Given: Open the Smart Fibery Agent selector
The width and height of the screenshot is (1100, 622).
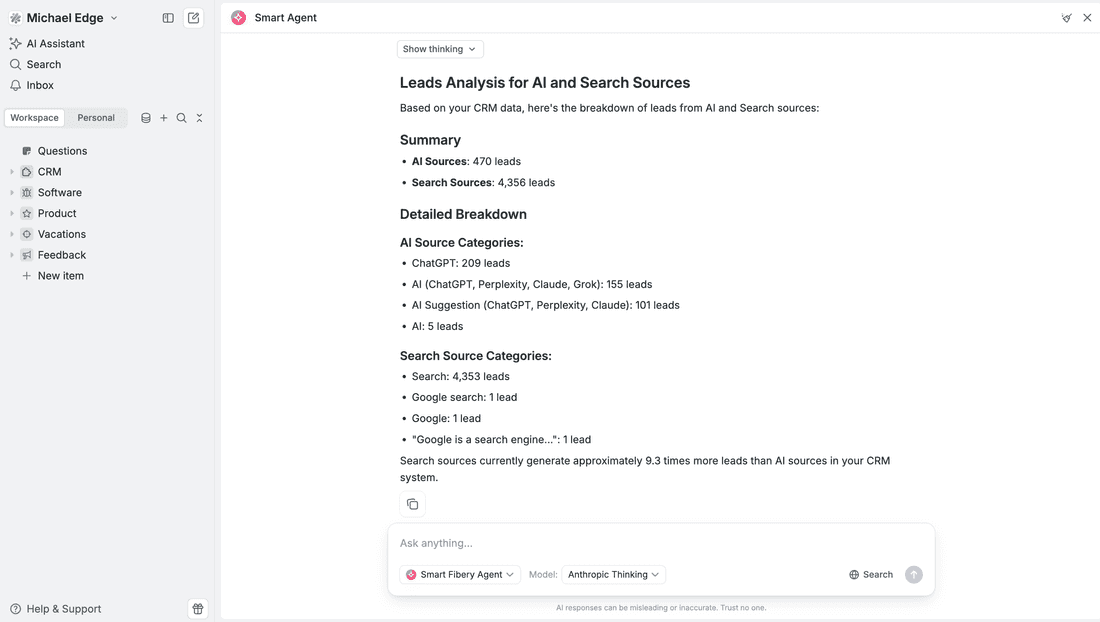Looking at the screenshot, I should pos(460,575).
